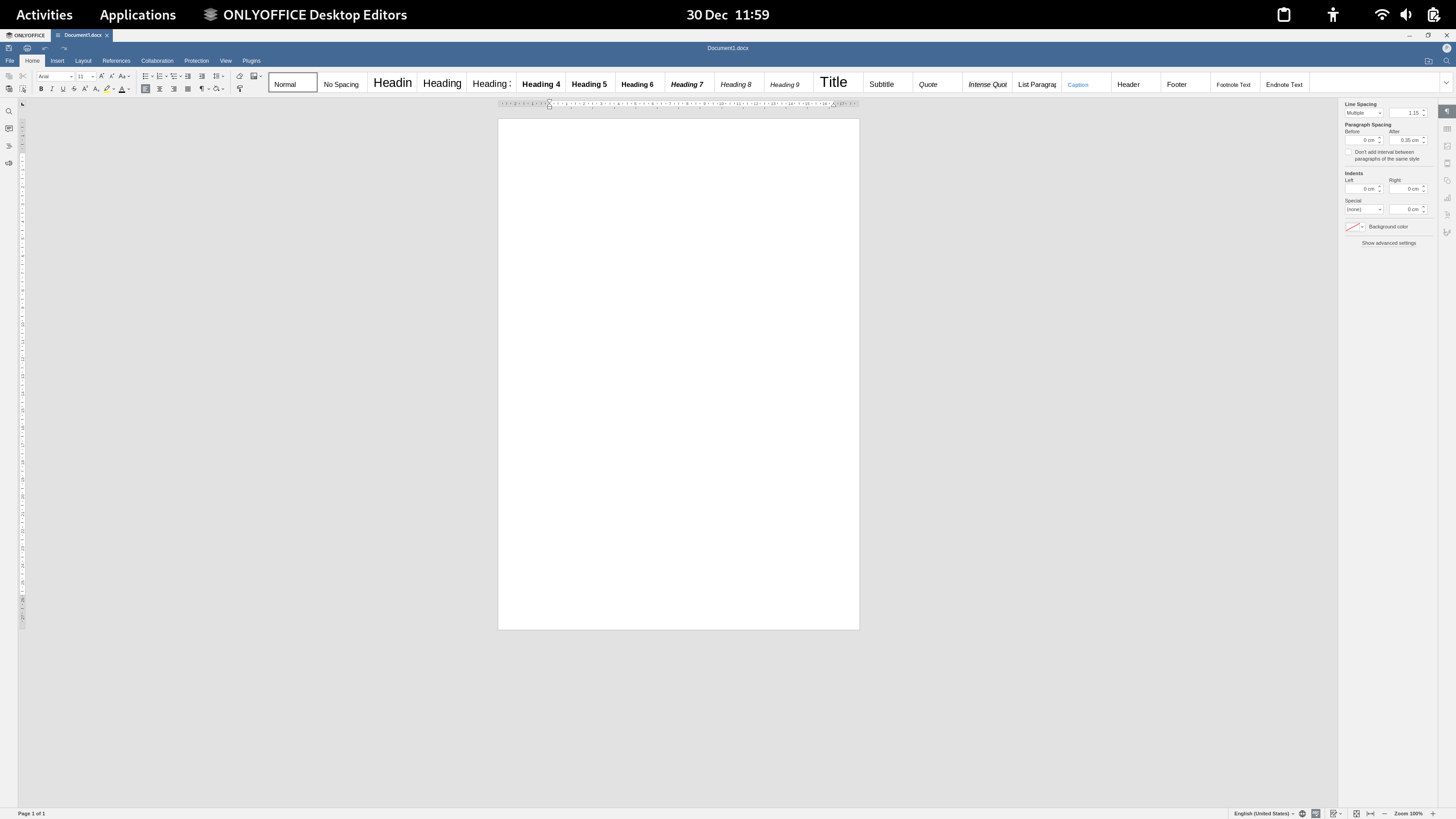Screen dimensions: 1456x819
Task: Increment font size with A-up icon
Action: [x=101, y=76]
